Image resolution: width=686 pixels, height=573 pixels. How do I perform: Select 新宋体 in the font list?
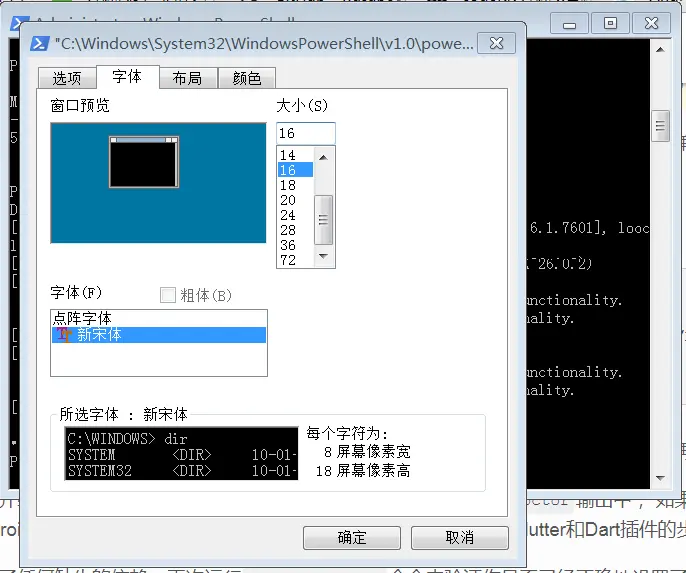(159, 335)
